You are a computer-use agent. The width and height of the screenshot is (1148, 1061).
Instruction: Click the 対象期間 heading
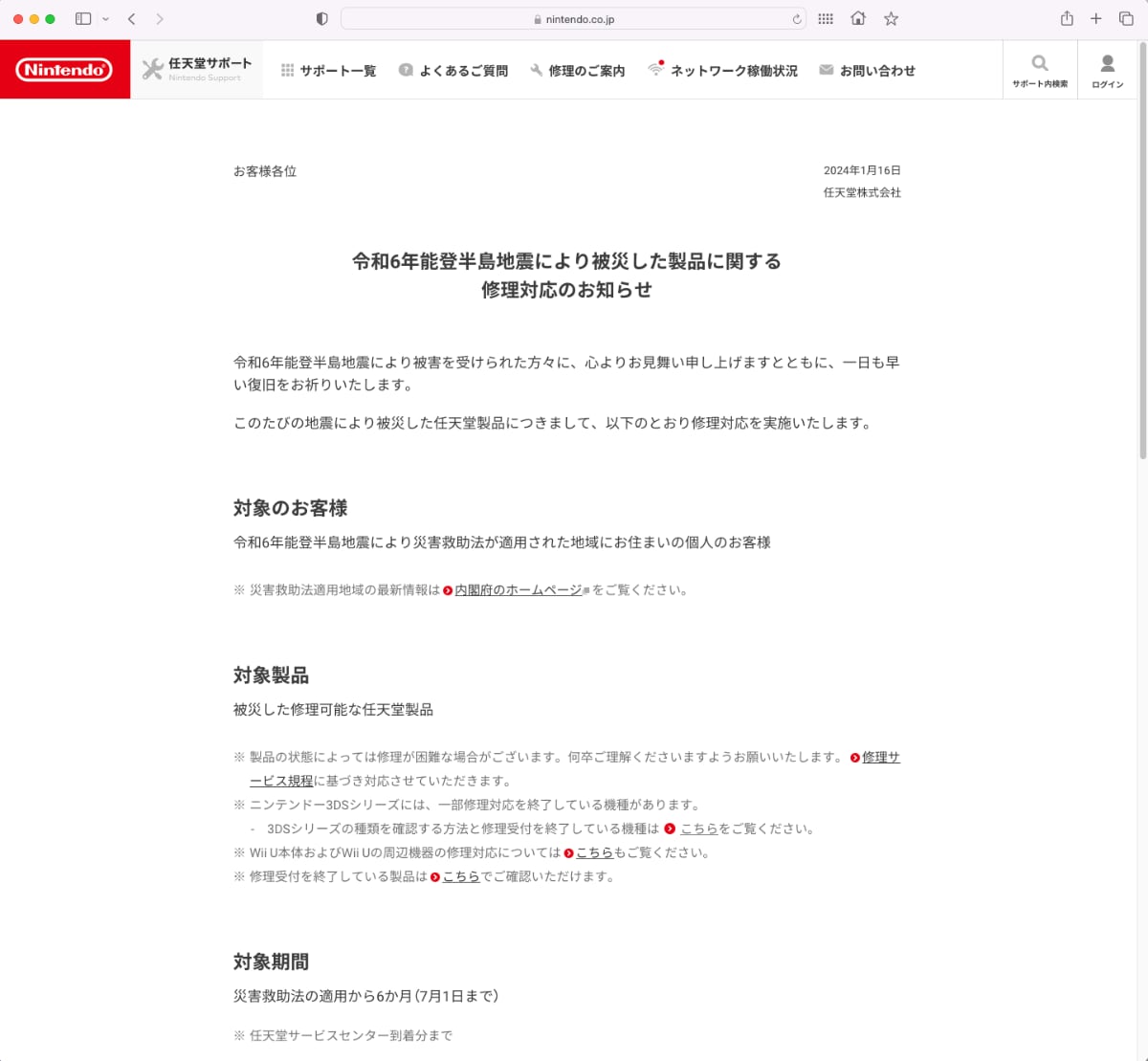[272, 962]
